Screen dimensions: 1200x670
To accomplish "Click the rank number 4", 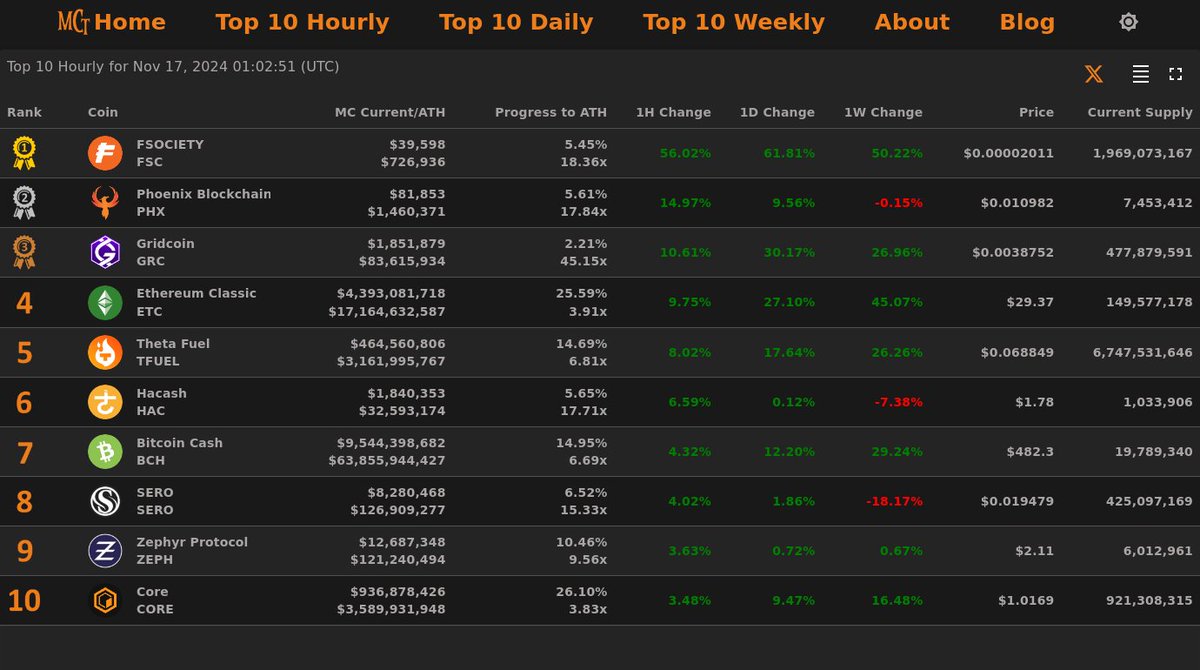I will [24, 303].
